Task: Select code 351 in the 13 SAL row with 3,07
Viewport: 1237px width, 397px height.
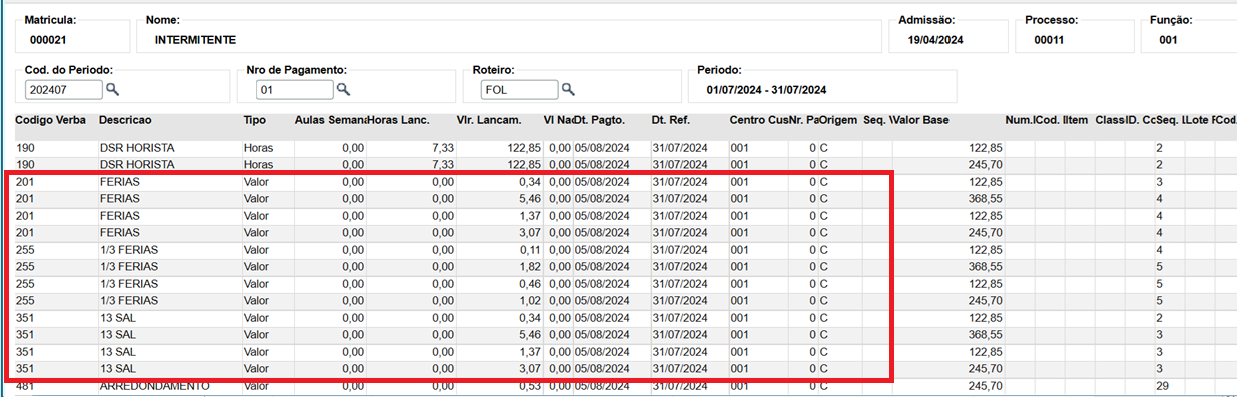Action: 24,368
